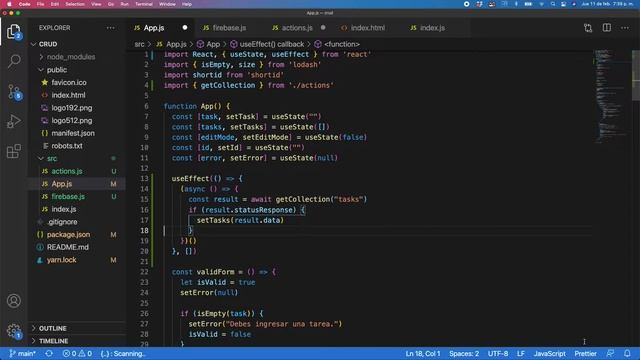The image size is (640, 360).
Task: Open the Search view icon
Action: pos(14,61)
